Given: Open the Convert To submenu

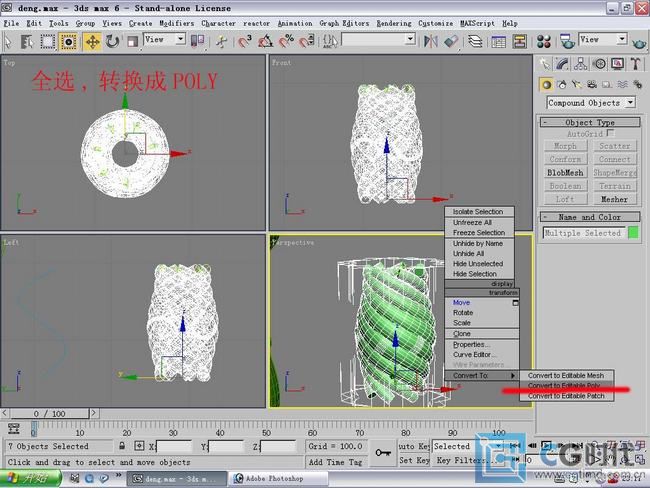Looking at the screenshot, I should [x=482, y=376].
